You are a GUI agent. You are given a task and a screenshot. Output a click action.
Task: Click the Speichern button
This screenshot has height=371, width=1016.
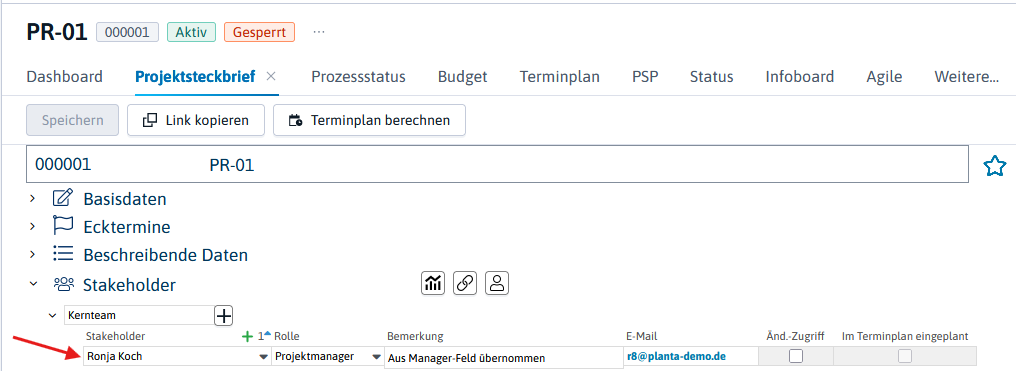click(x=73, y=120)
